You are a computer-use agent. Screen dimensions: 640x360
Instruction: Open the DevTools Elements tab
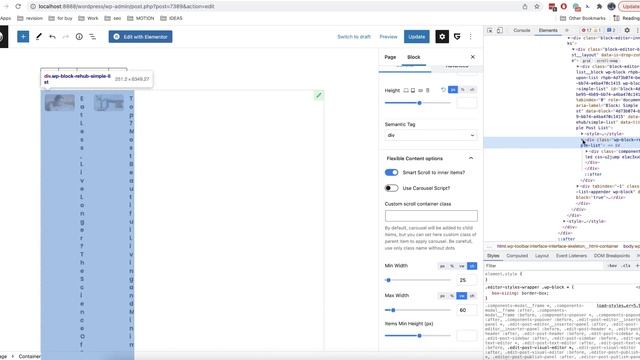click(548, 30)
